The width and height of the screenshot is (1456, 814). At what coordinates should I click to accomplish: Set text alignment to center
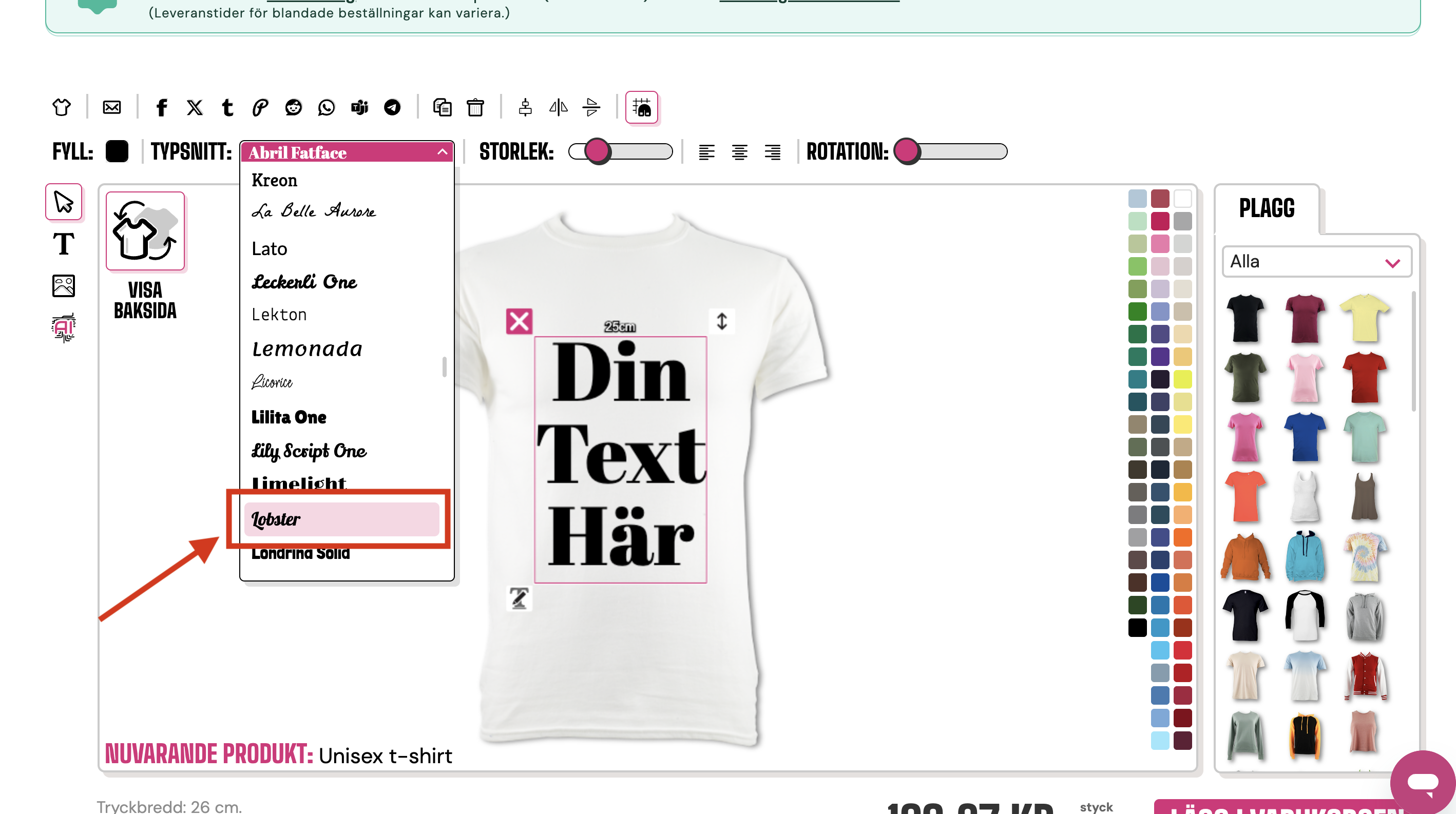[739, 152]
